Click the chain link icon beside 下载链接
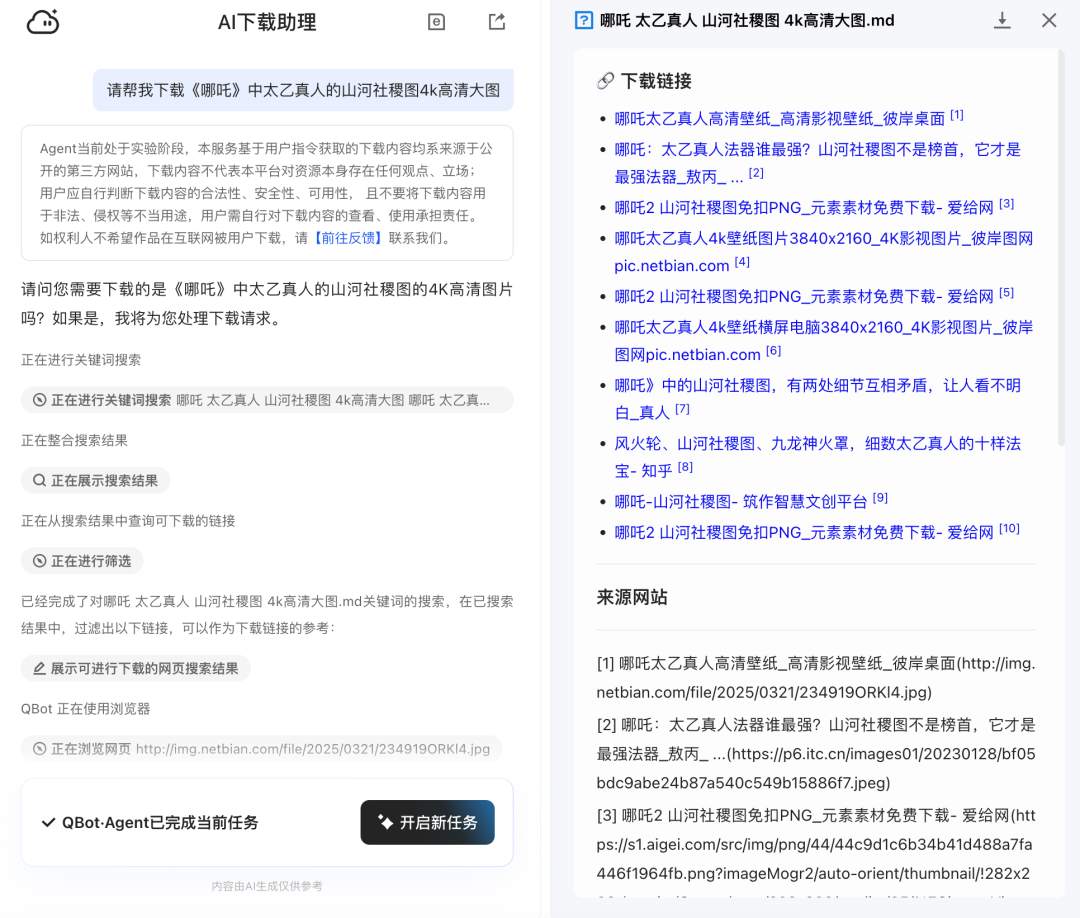This screenshot has width=1080, height=918. coord(605,81)
